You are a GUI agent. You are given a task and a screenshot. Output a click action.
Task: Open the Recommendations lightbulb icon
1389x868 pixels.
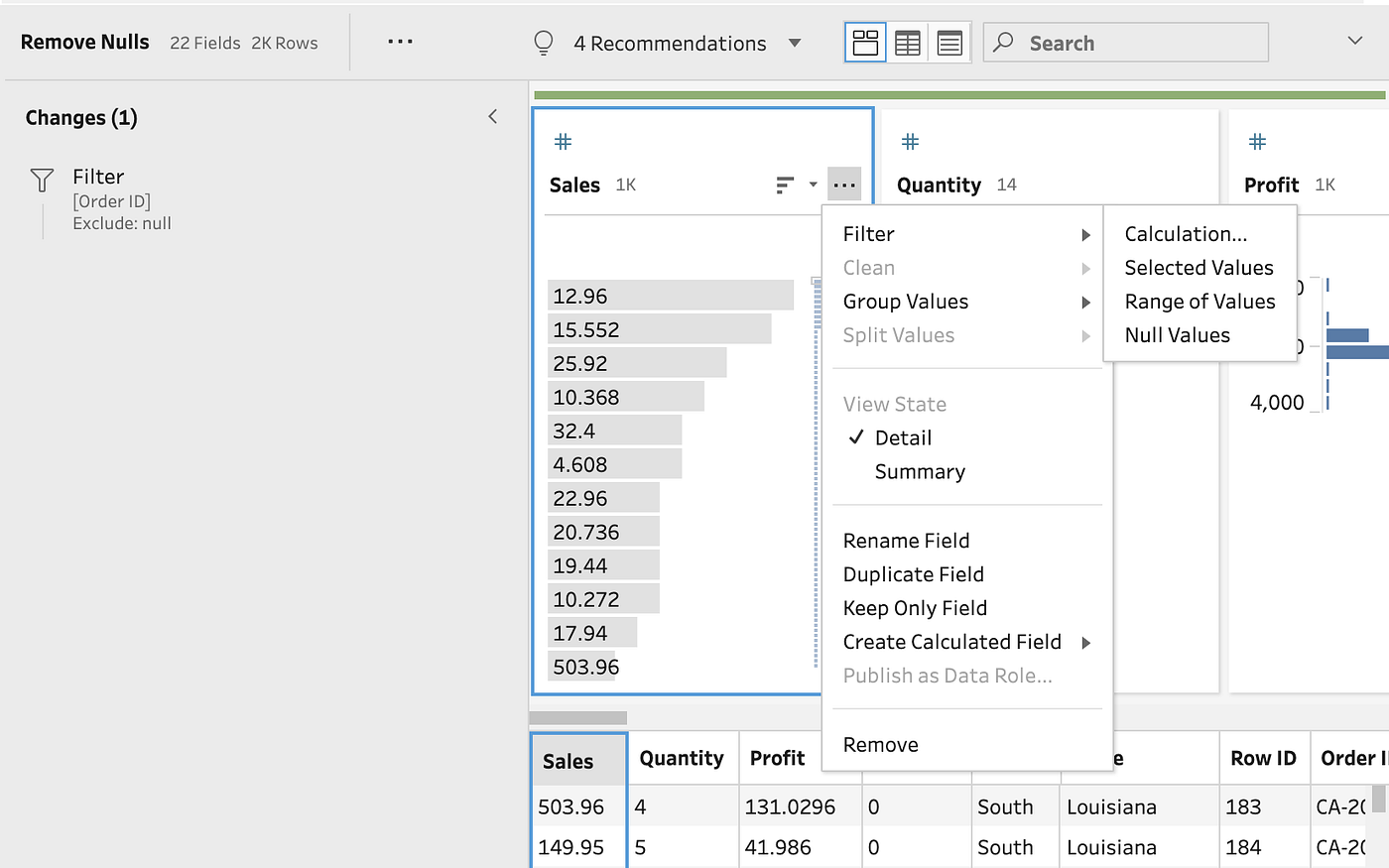point(543,43)
